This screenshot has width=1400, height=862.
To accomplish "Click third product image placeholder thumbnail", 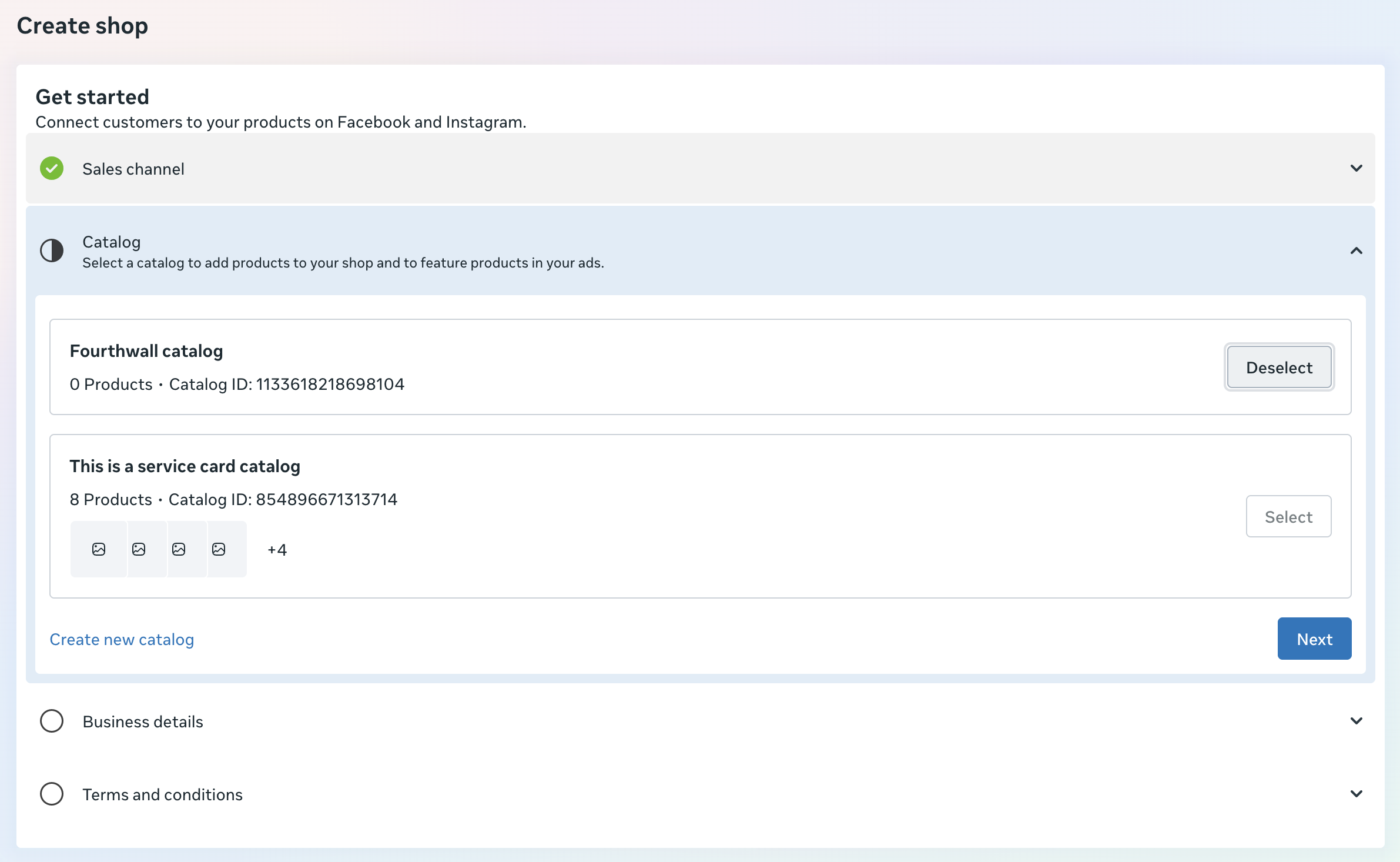I will [x=179, y=549].
